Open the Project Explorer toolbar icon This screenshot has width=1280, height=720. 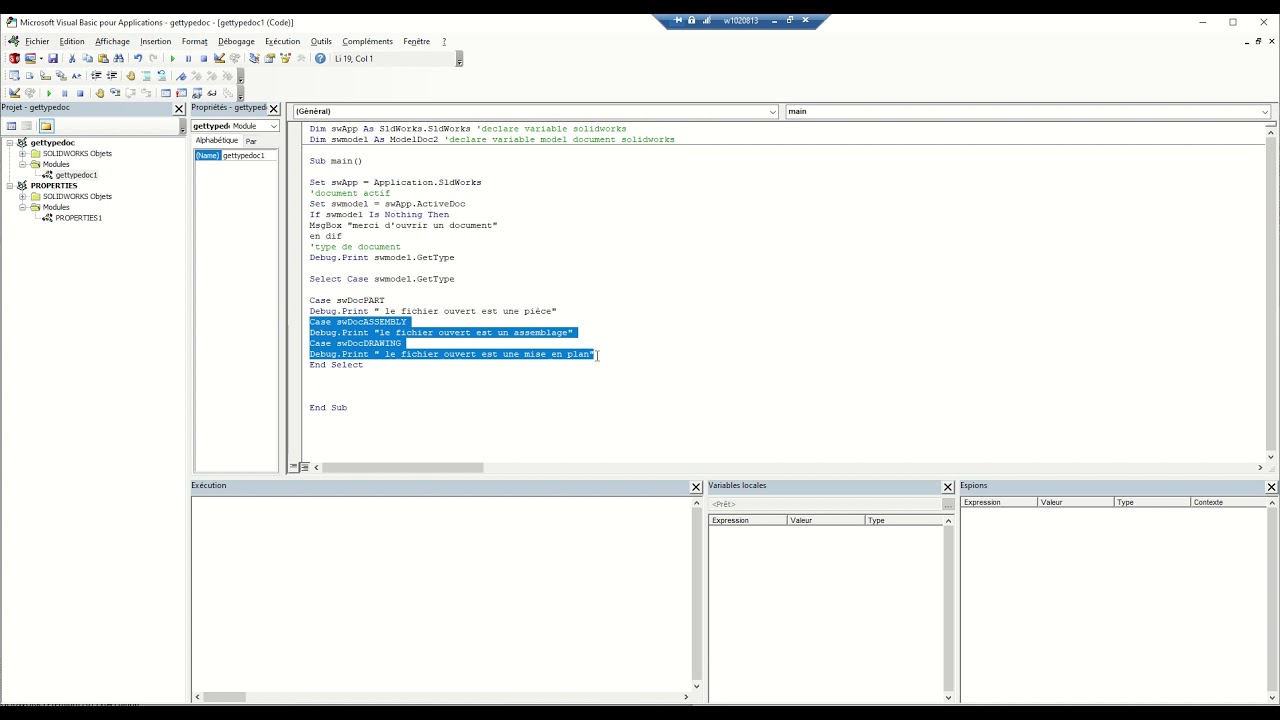254,58
